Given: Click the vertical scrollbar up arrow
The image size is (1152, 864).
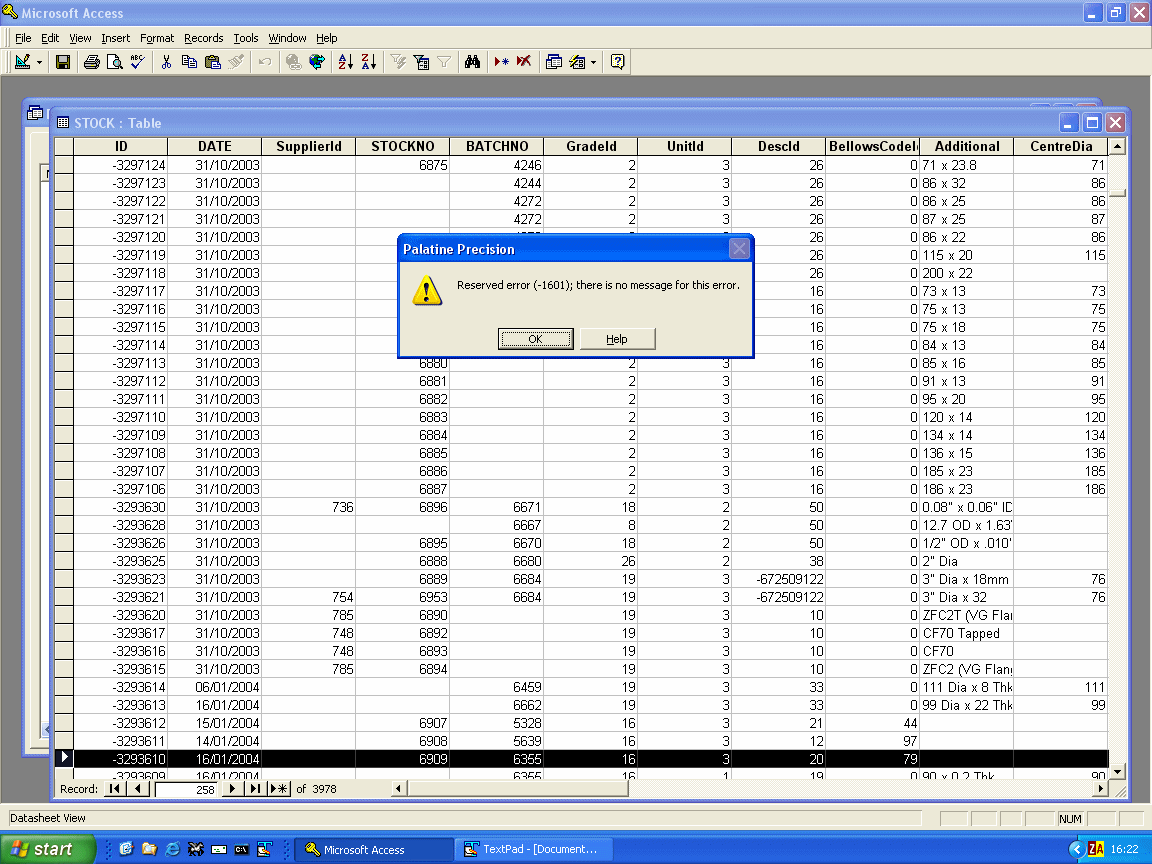Looking at the screenshot, I should tap(1117, 146).
